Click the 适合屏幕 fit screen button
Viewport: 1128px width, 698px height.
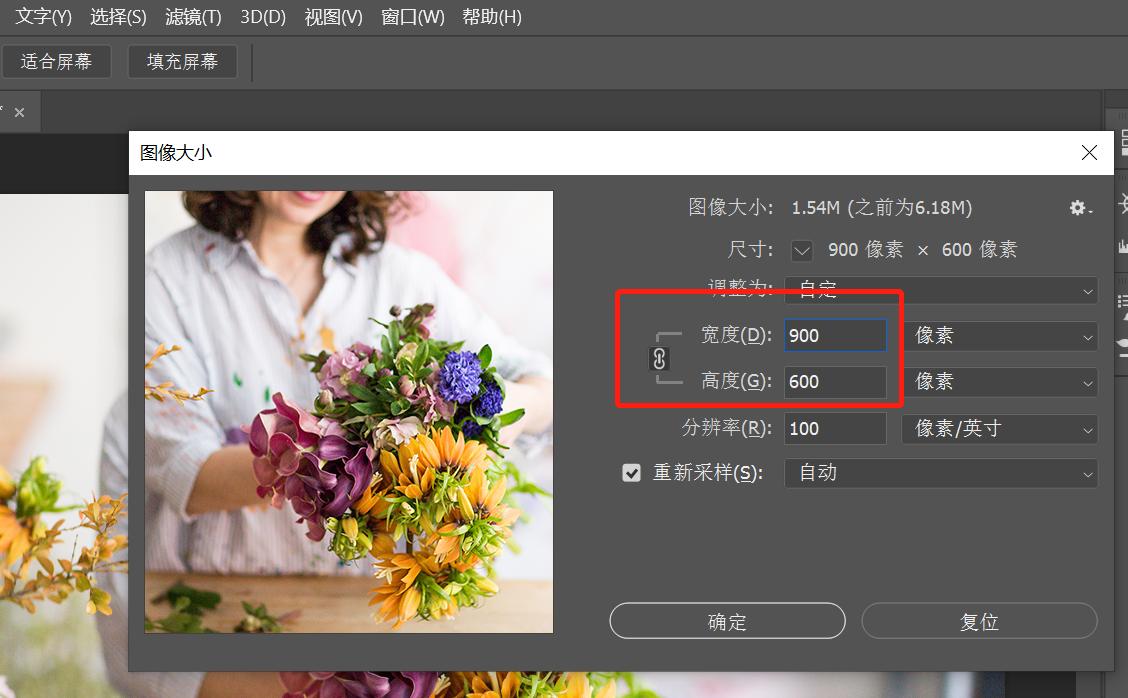pos(56,61)
